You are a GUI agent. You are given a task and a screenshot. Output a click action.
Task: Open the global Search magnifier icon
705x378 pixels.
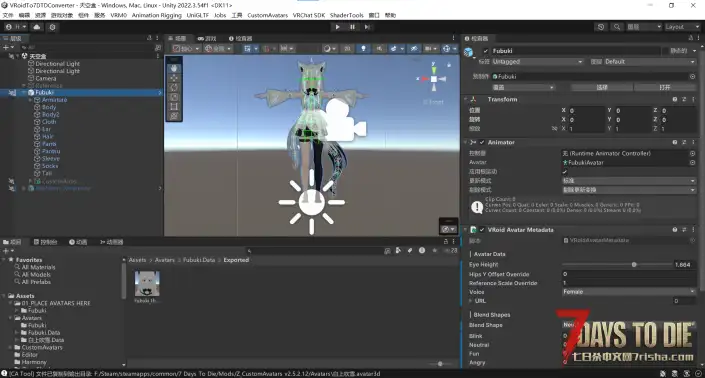tap(617, 27)
